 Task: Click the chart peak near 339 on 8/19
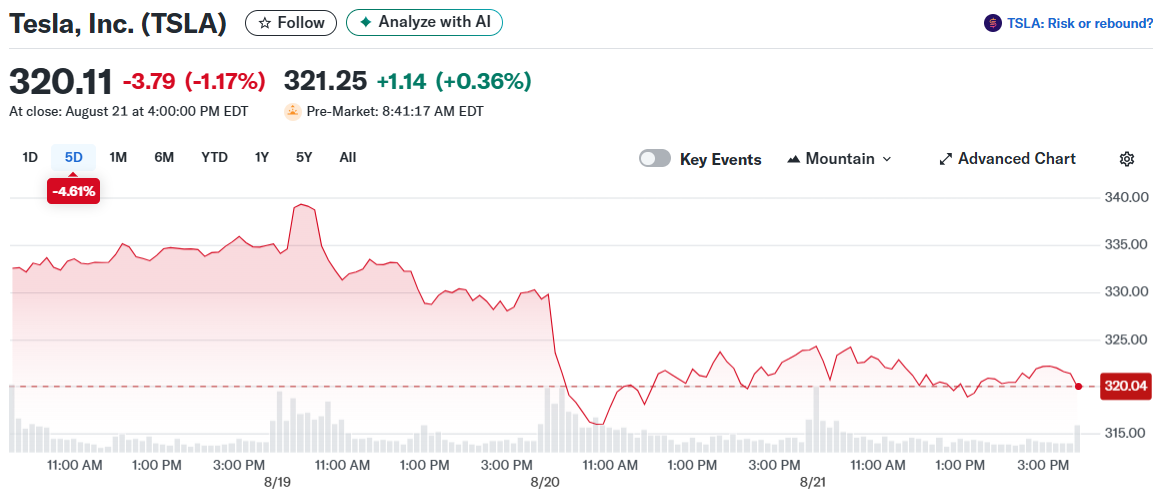(301, 205)
